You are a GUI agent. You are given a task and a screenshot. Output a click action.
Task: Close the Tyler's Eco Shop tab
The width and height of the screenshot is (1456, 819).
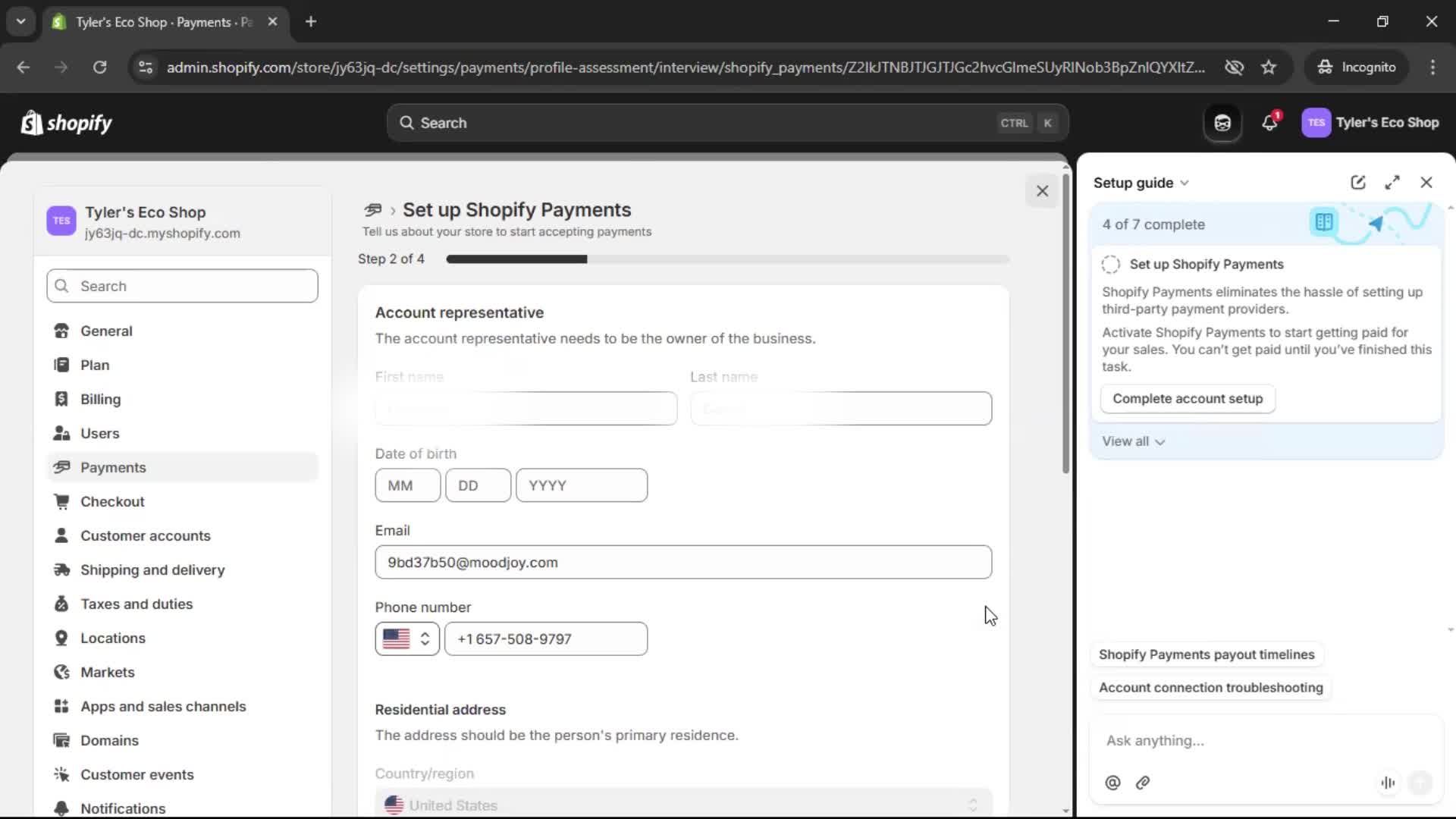pos(272,22)
